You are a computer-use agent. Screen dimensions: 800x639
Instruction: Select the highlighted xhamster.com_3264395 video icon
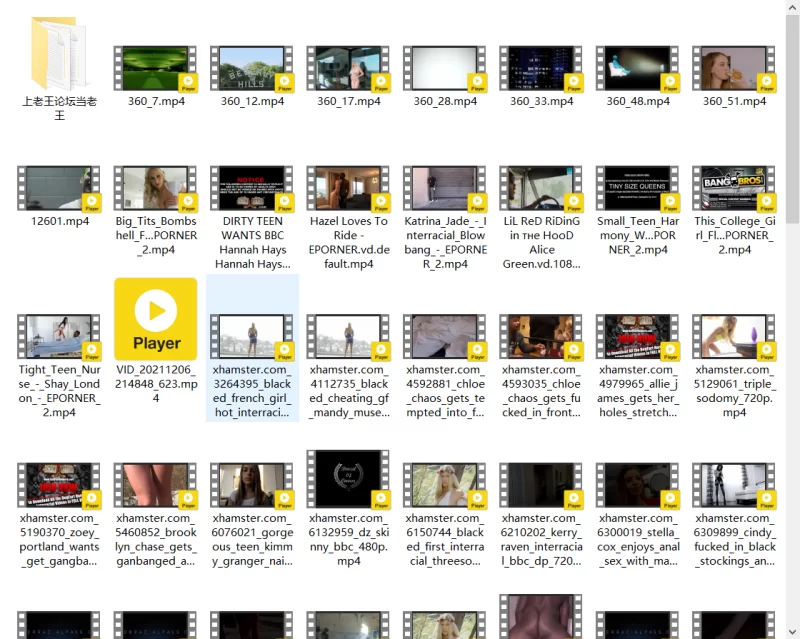(252, 337)
